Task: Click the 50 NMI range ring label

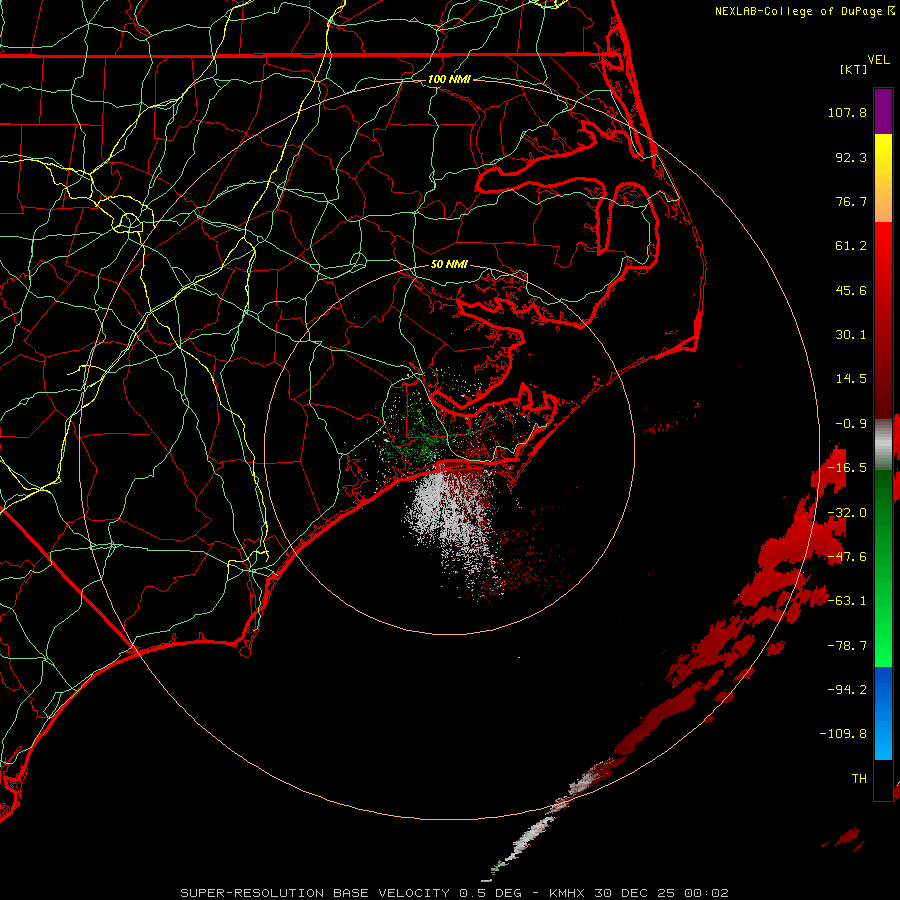Action: point(449,265)
